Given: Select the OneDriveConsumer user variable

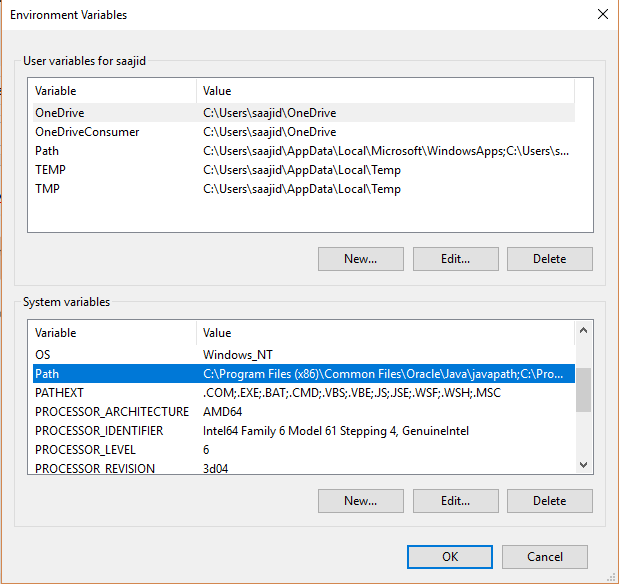Looking at the screenshot, I should (304, 132).
